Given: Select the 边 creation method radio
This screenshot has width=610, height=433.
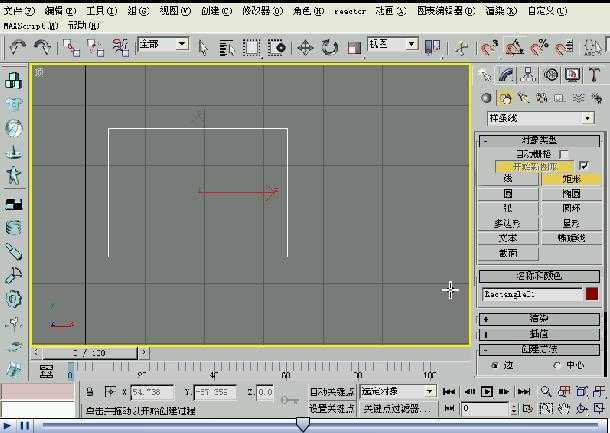Looking at the screenshot, I should 494,365.
